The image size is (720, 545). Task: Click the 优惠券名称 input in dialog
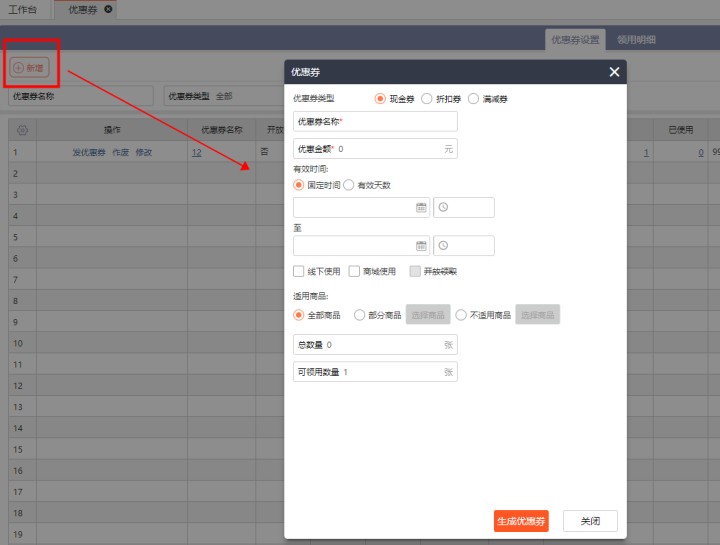[x=375, y=121]
